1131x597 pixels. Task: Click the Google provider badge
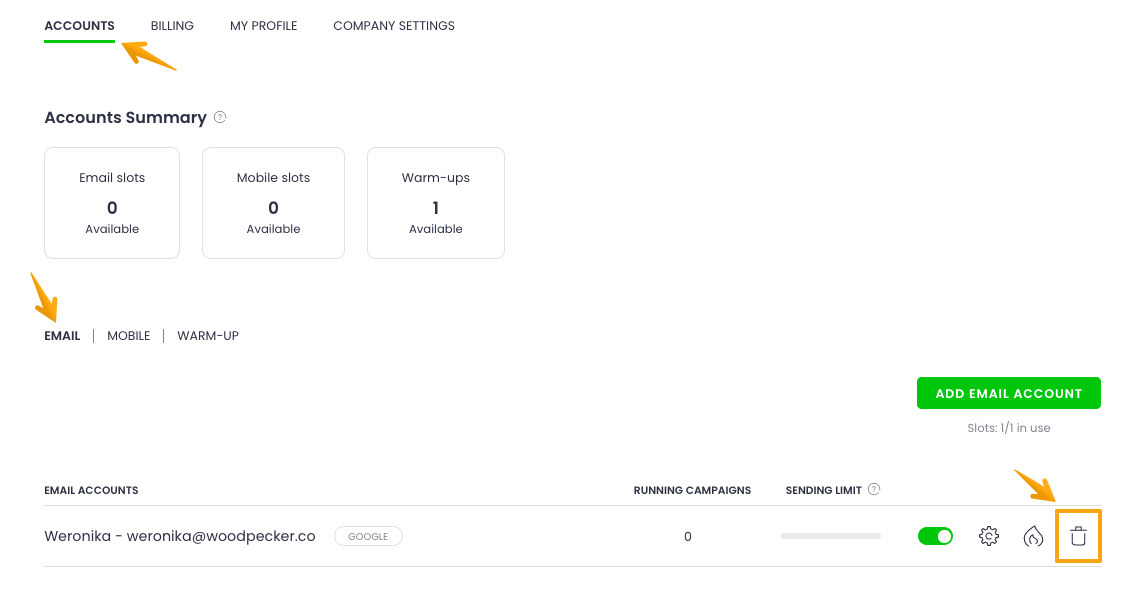368,537
